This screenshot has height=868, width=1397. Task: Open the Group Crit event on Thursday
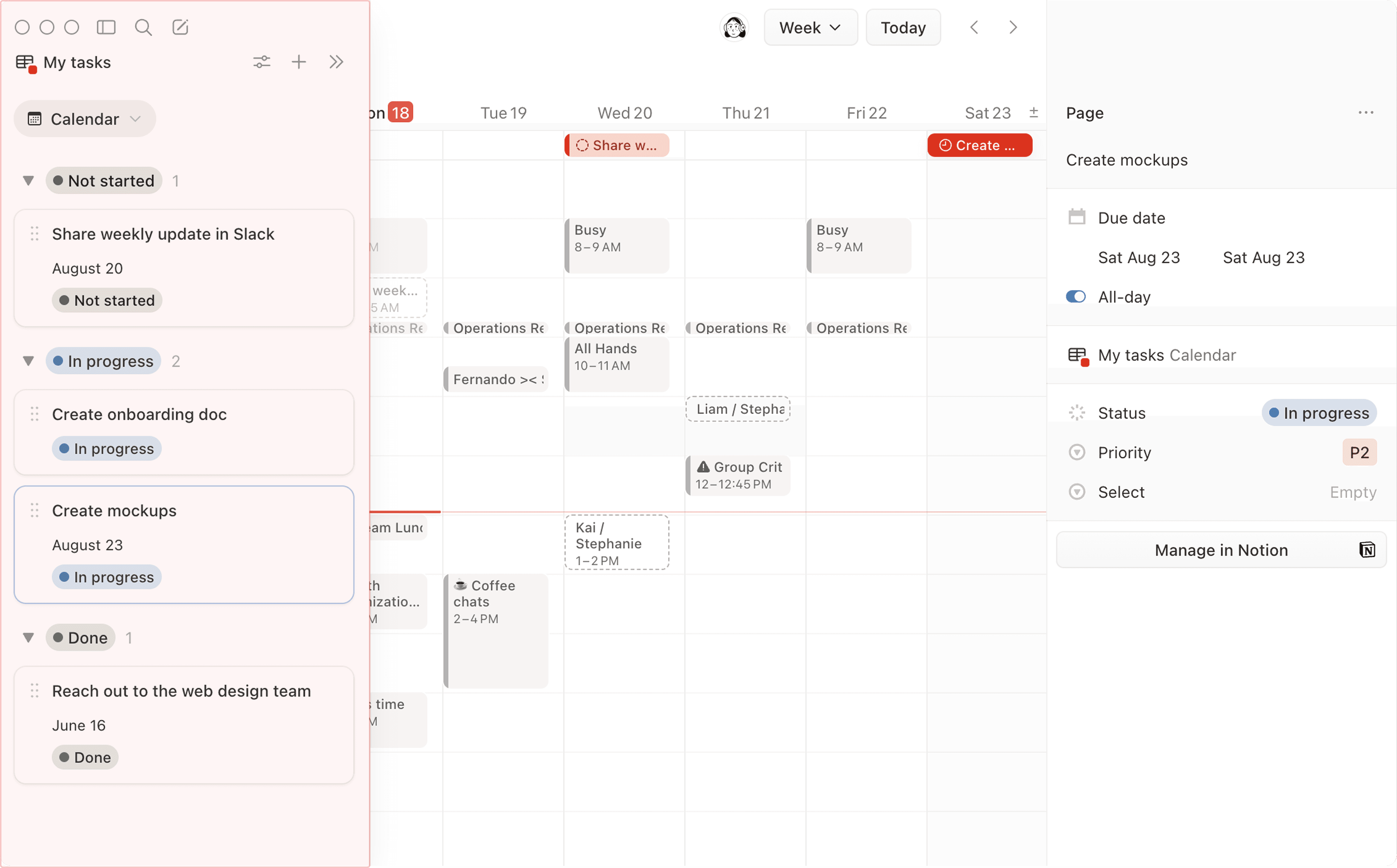[738, 475]
